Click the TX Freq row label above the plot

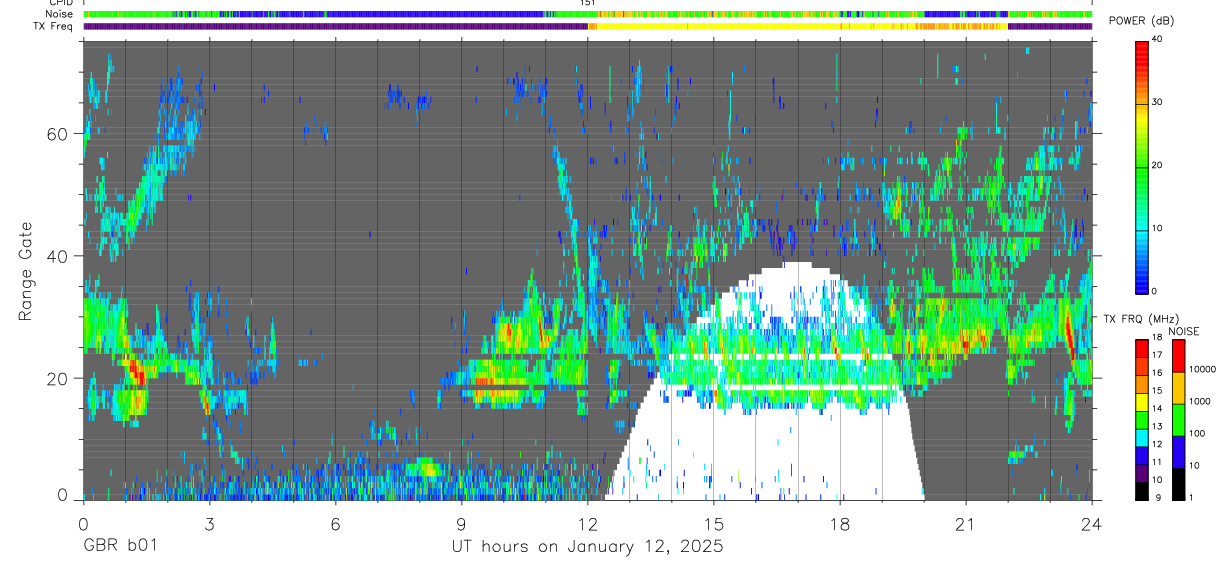click(x=54, y=26)
